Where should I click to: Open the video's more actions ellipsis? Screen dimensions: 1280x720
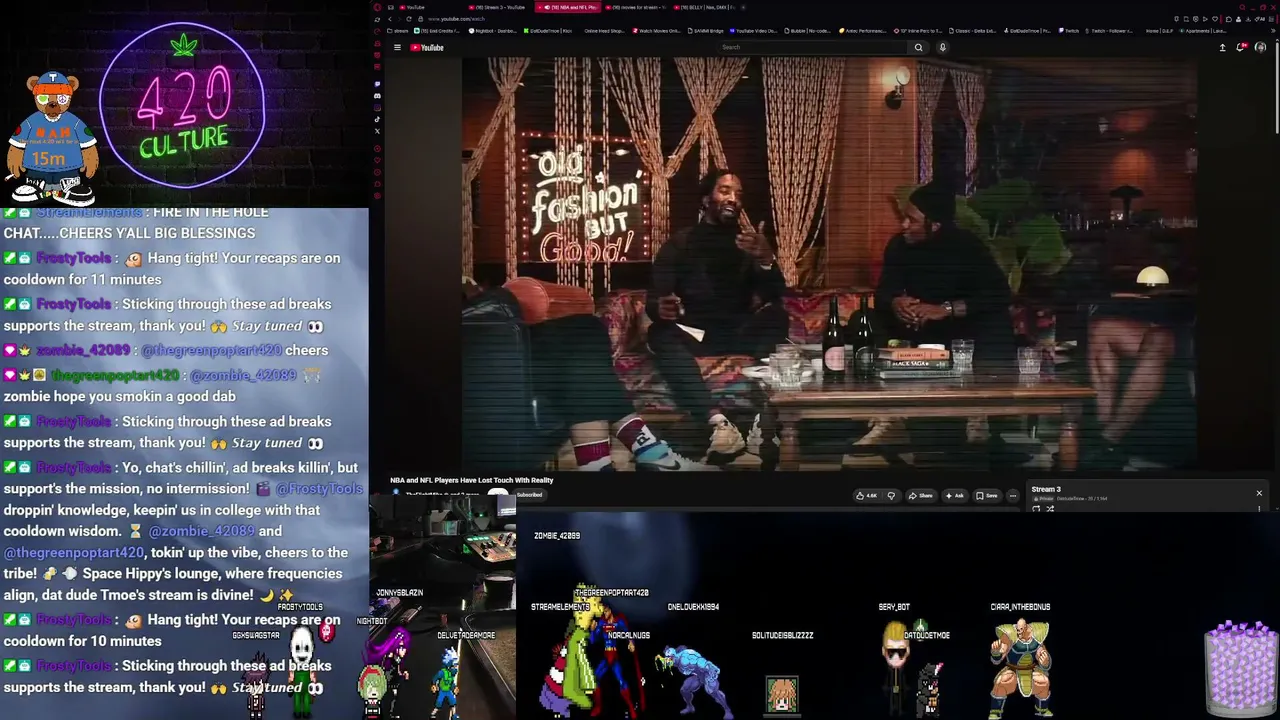click(x=1012, y=495)
